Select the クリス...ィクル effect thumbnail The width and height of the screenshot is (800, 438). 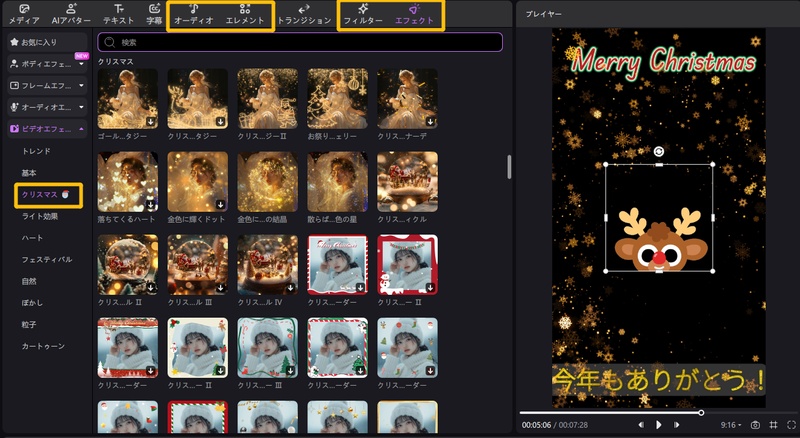(407, 181)
